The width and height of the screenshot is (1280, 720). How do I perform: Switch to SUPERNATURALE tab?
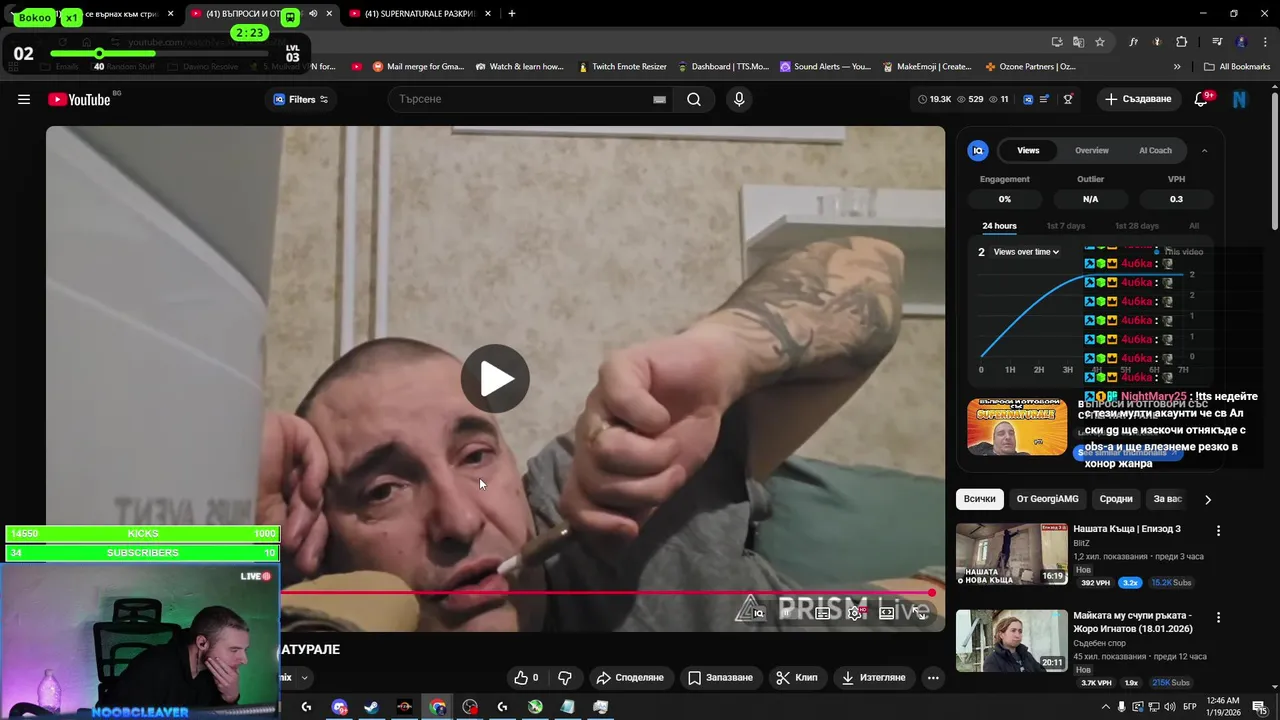pyautogui.click(x=420, y=14)
